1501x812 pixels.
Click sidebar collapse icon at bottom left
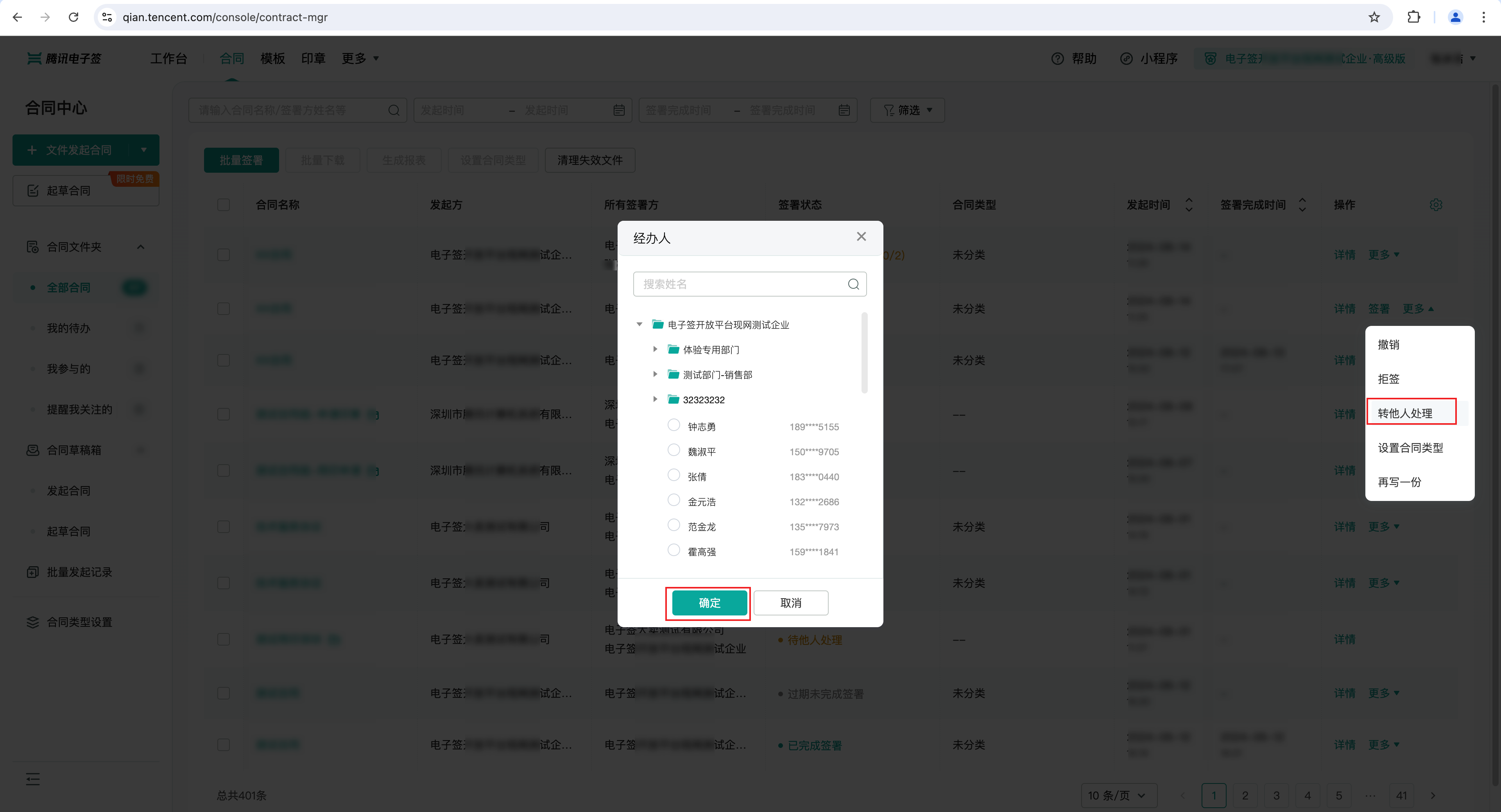(33, 779)
